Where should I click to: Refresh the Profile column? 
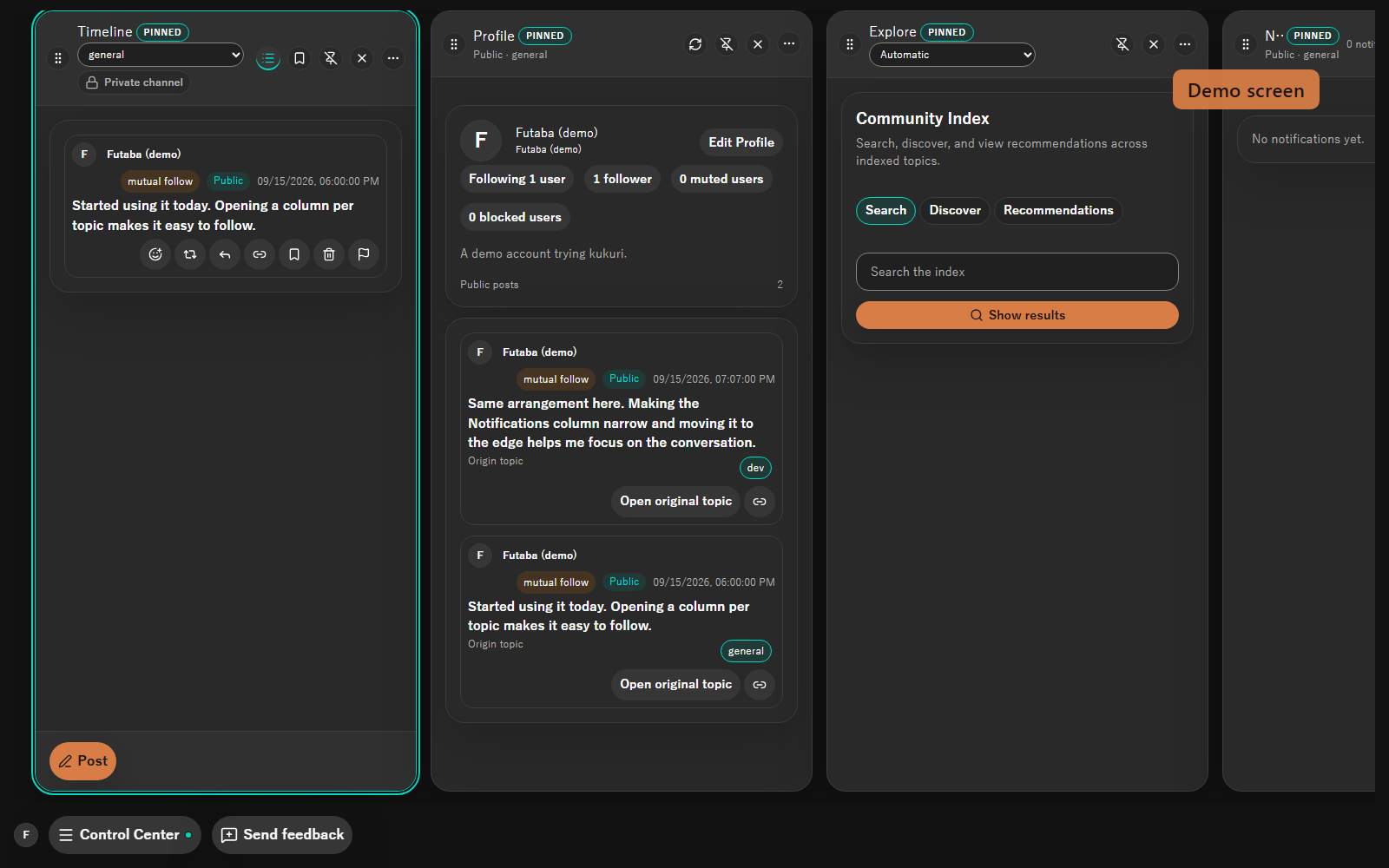tap(695, 44)
